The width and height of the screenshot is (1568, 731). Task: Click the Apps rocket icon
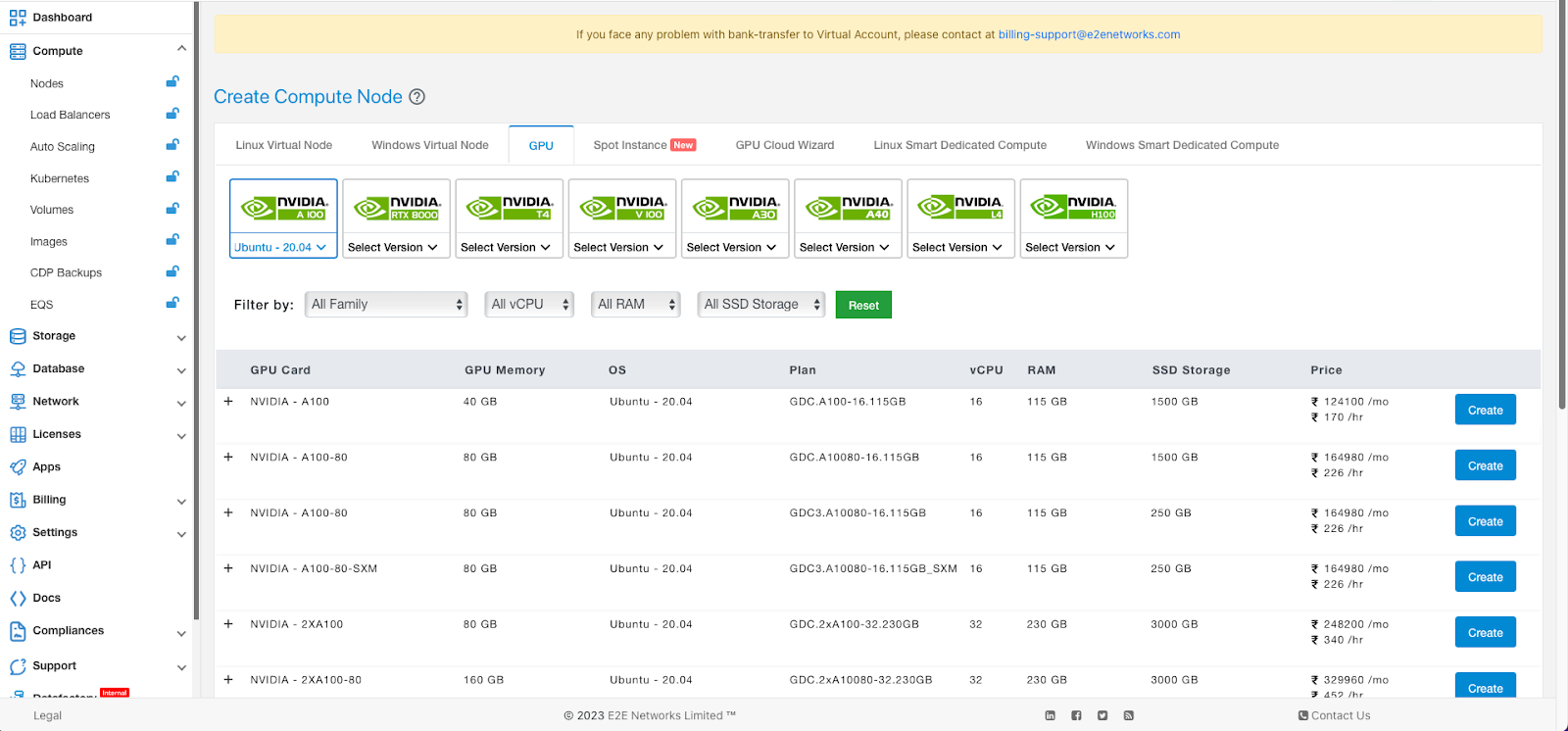18,467
